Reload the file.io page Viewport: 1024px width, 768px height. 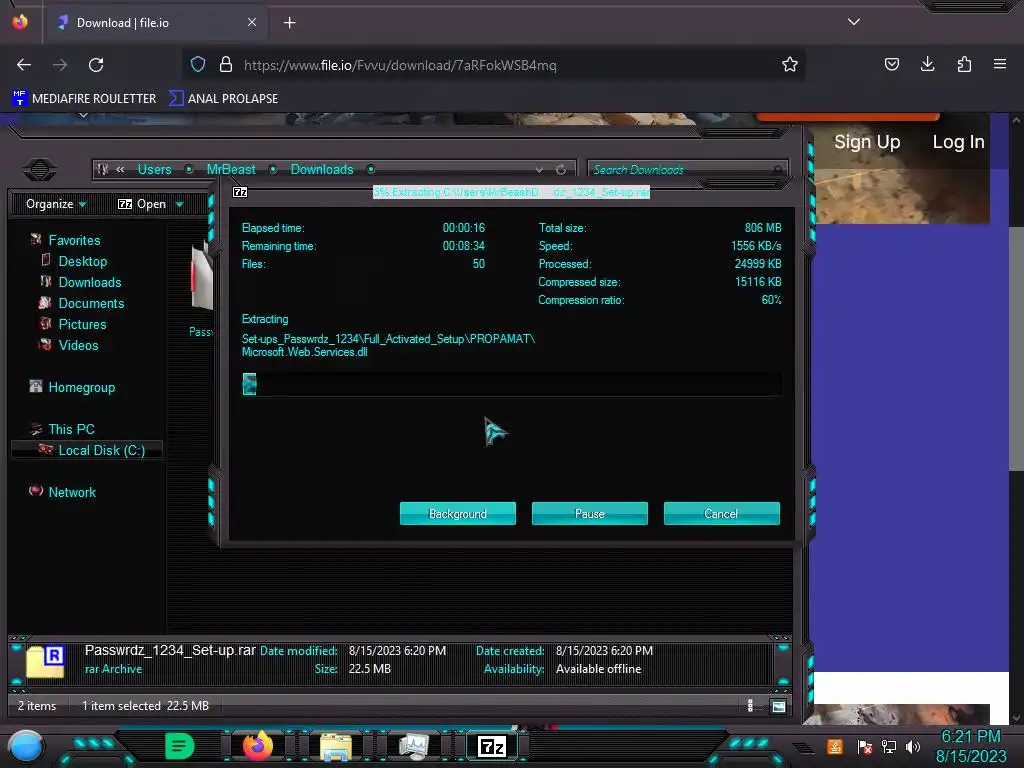click(96, 65)
